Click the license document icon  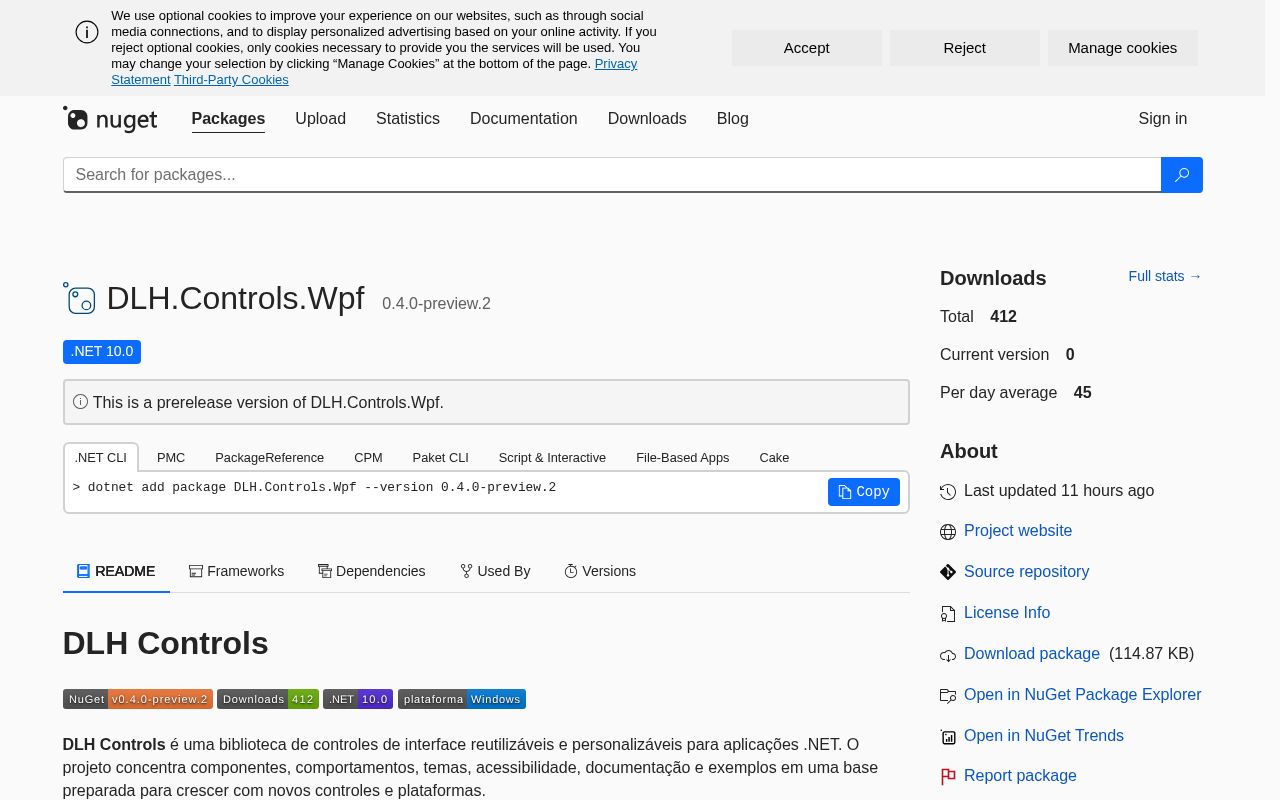[x=948, y=614]
